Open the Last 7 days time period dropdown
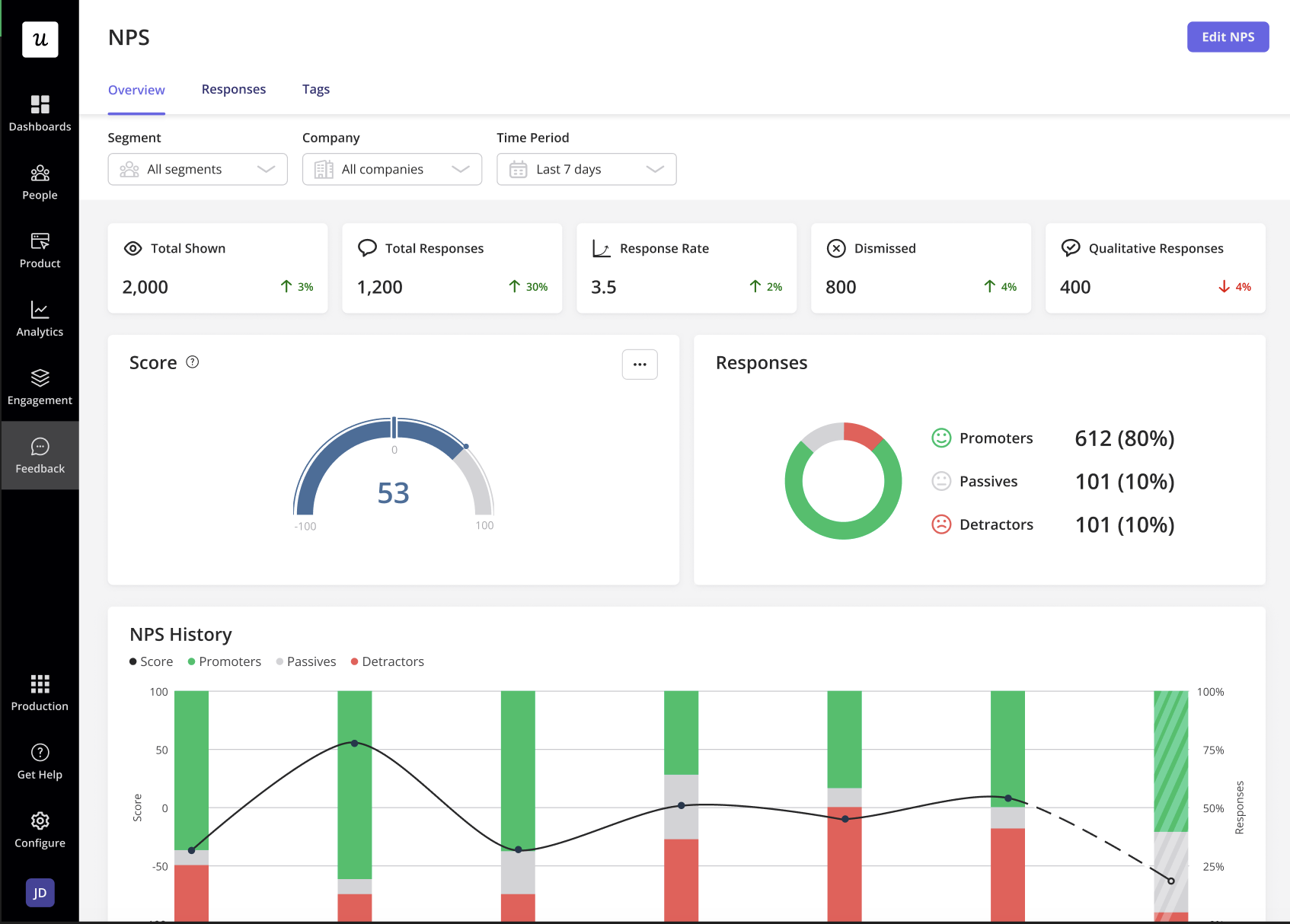The width and height of the screenshot is (1290, 924). pos(586,169)
